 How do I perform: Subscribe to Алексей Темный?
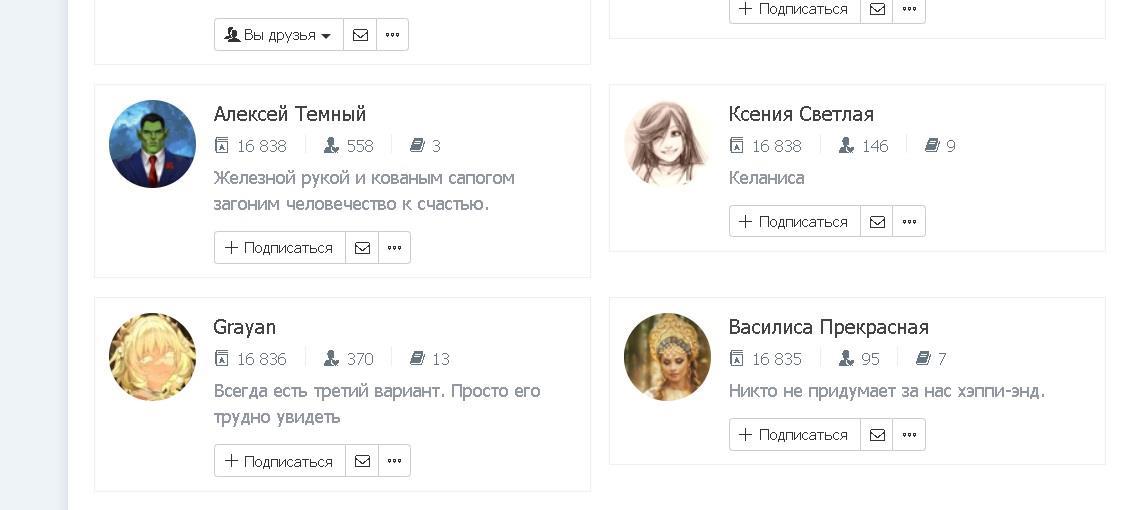(x=279, y=248)
